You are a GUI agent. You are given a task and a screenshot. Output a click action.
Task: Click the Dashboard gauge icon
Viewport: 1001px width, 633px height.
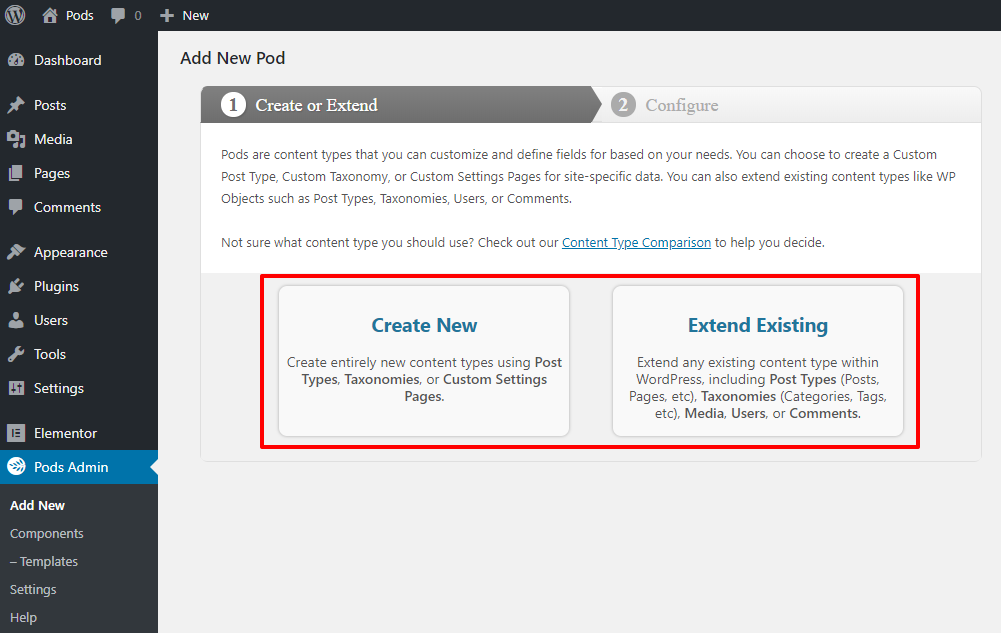tap(16, 60)
